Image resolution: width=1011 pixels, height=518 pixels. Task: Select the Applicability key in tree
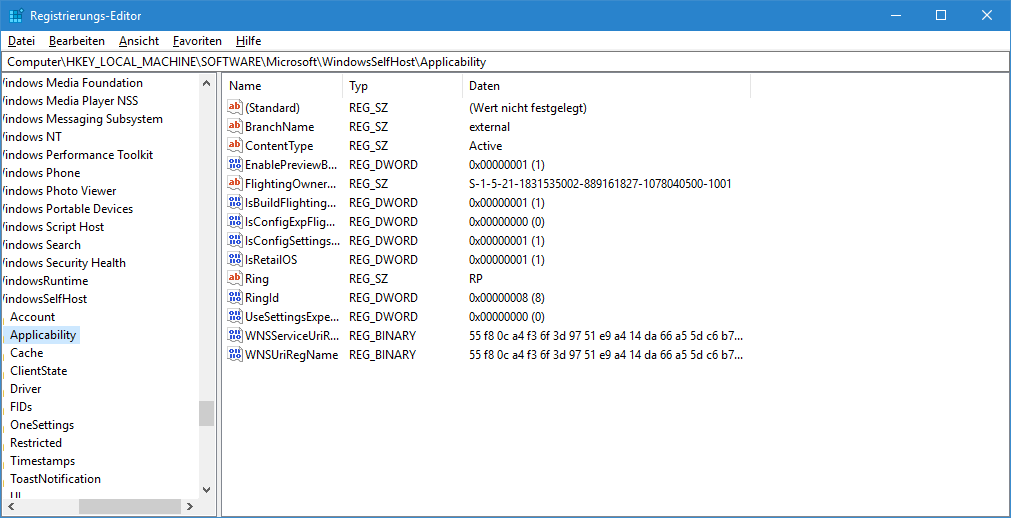(x=43, y=335)
